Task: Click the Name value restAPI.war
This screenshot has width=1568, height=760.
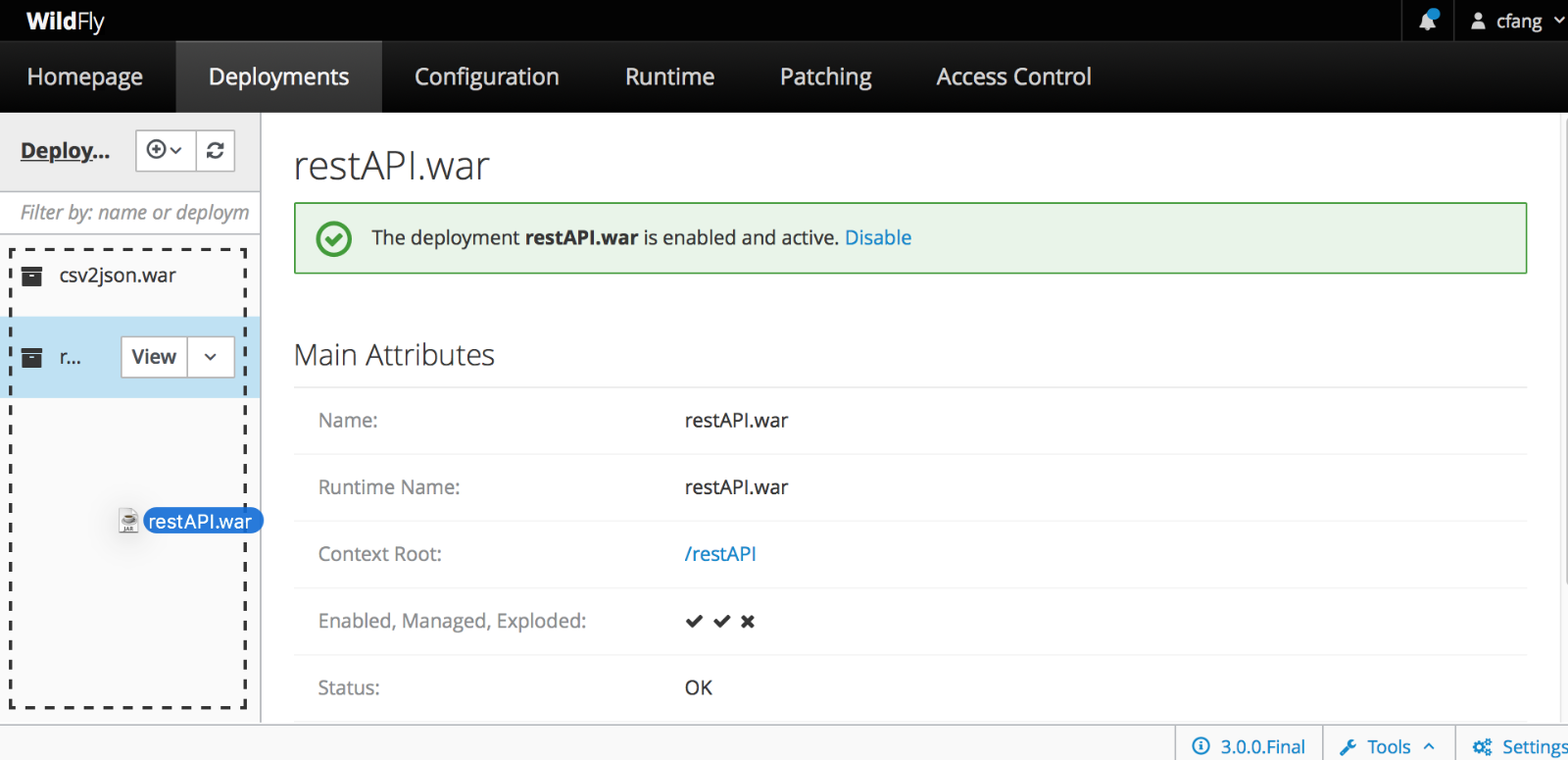Action: 736,421
